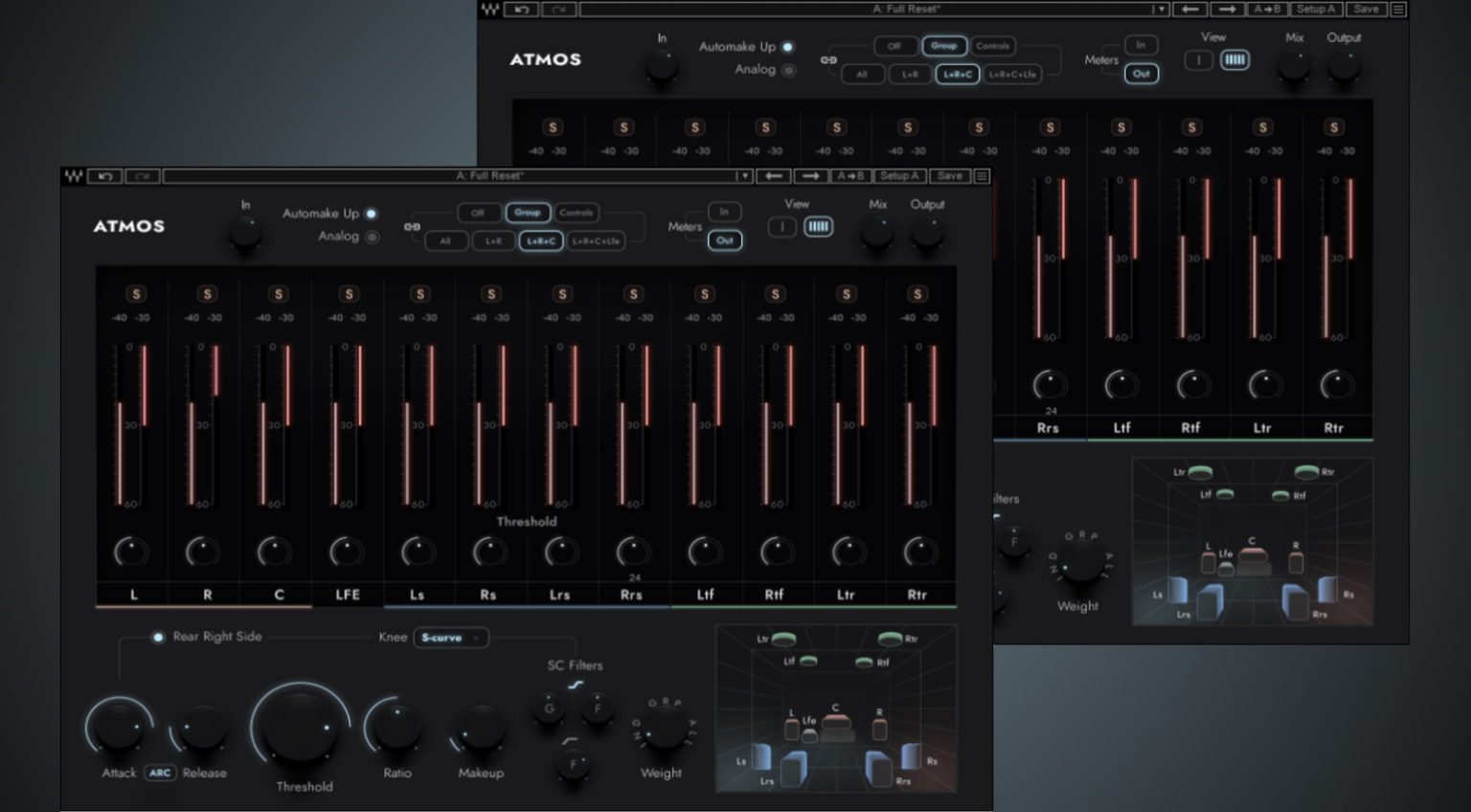
Task: Open the Knee S-curve dropdown
Action: click(x=451, y=638)
